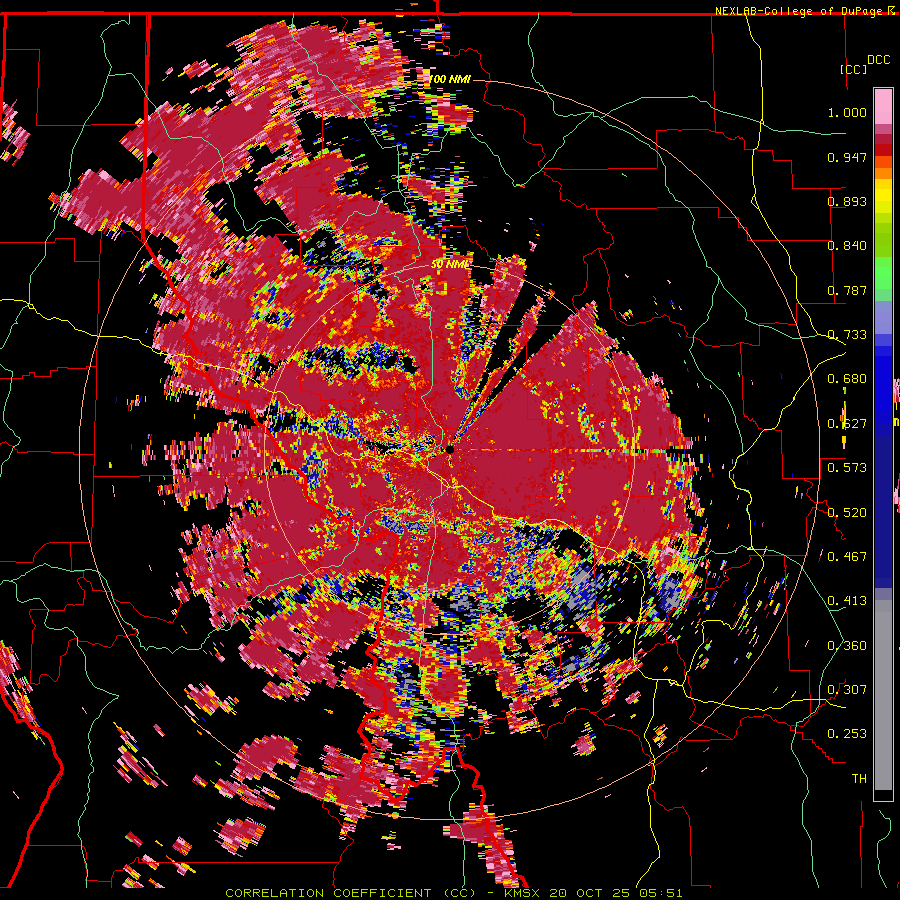
Task: Click the DCC legend heading
Action: tap(878, 60)
